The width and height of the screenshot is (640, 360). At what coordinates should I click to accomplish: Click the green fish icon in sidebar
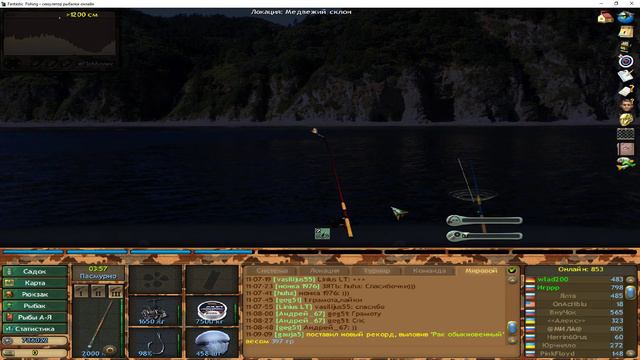626,164
